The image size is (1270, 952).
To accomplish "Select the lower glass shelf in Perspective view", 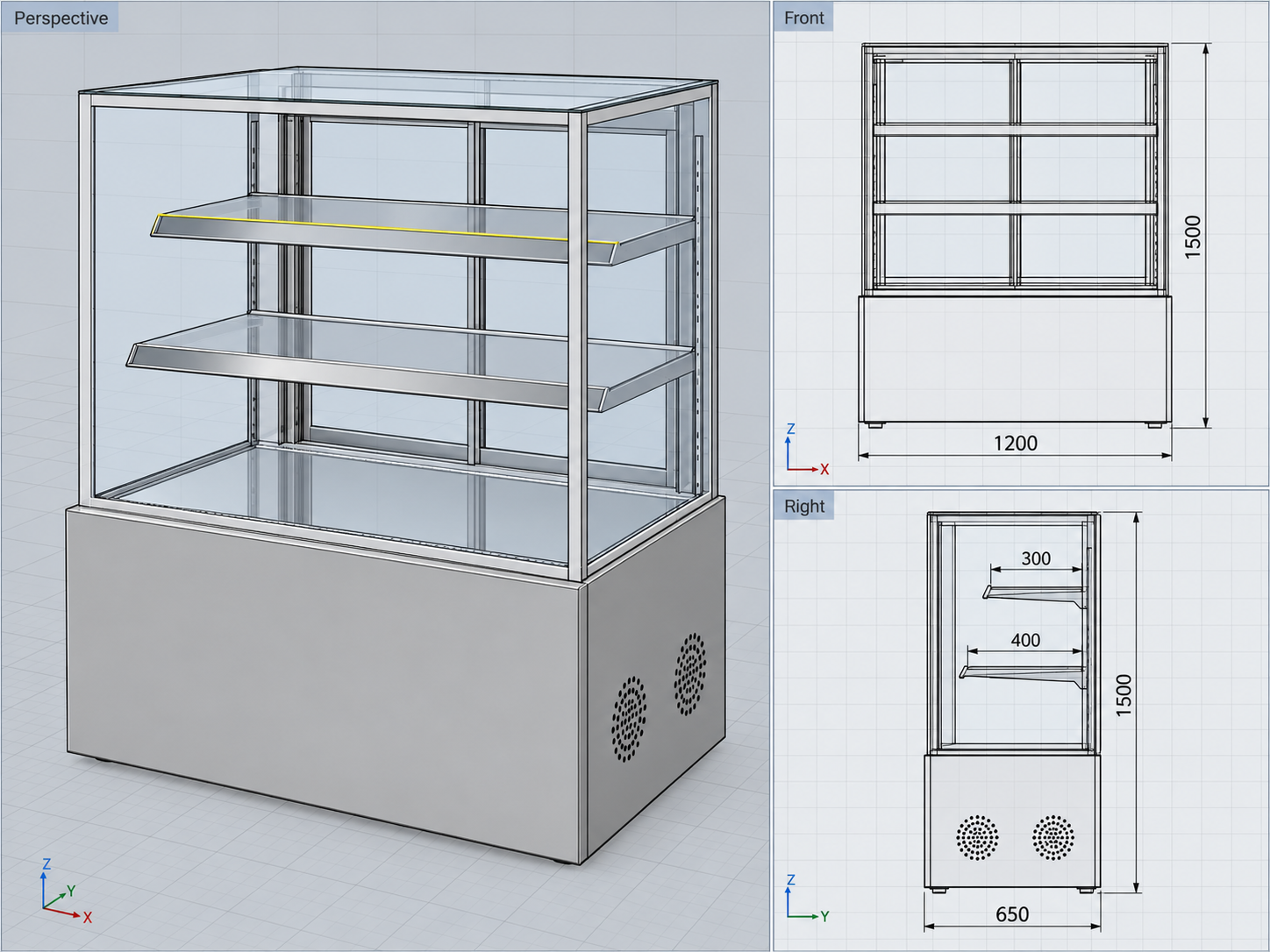I will coord(412,360).
